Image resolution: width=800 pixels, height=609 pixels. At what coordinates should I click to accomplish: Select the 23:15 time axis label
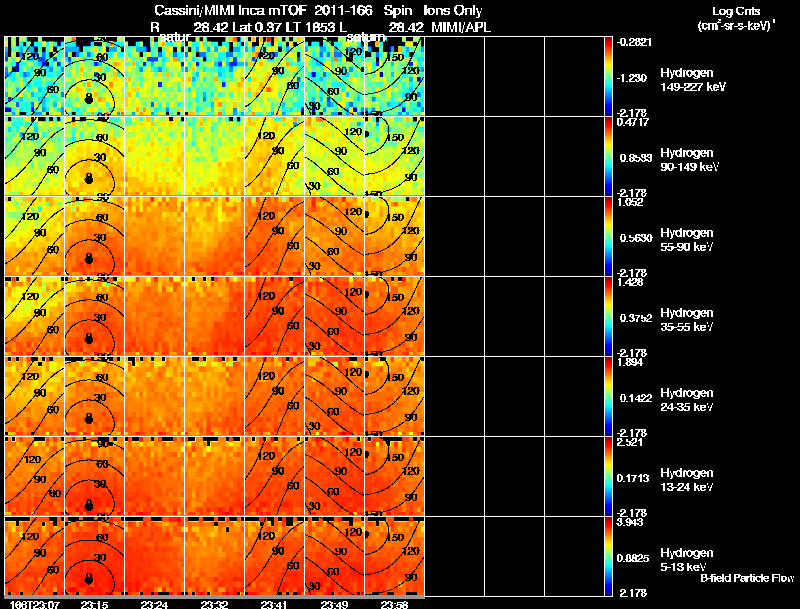[94, 605]
